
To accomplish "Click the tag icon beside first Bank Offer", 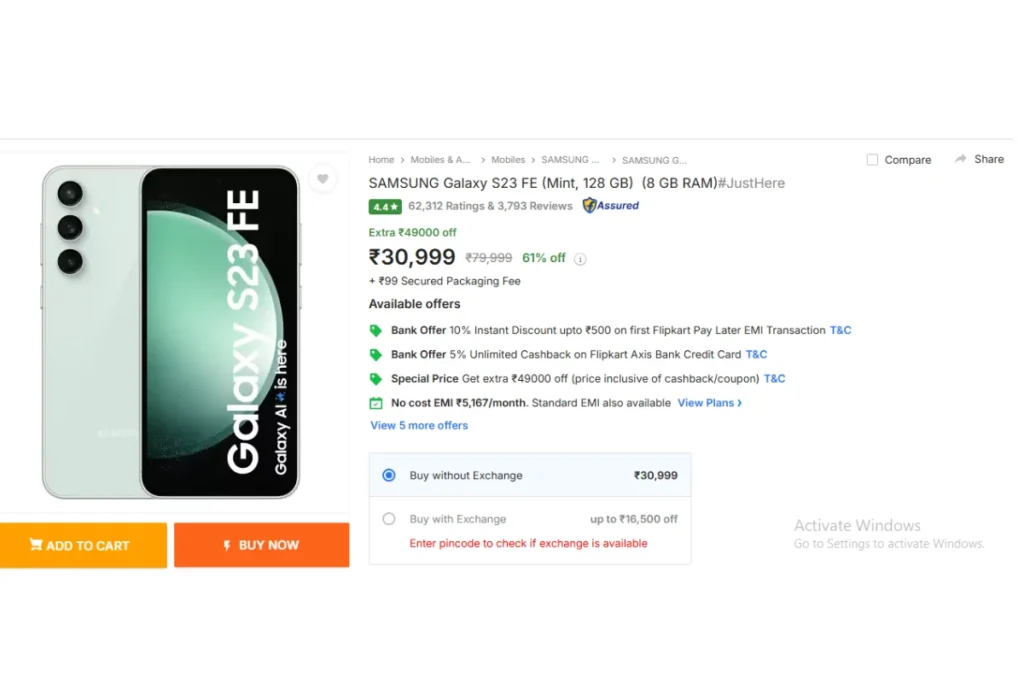I will point(376,330).
